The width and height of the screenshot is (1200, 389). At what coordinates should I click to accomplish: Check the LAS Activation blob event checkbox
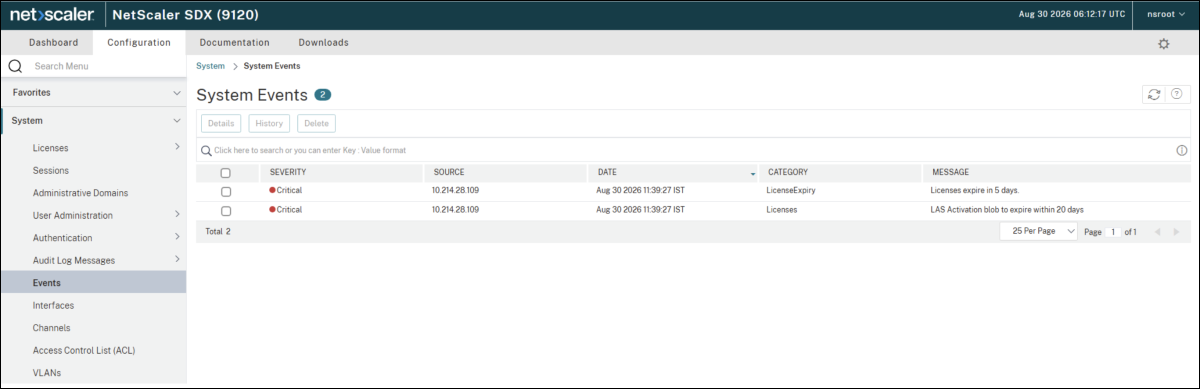[226, 211]
